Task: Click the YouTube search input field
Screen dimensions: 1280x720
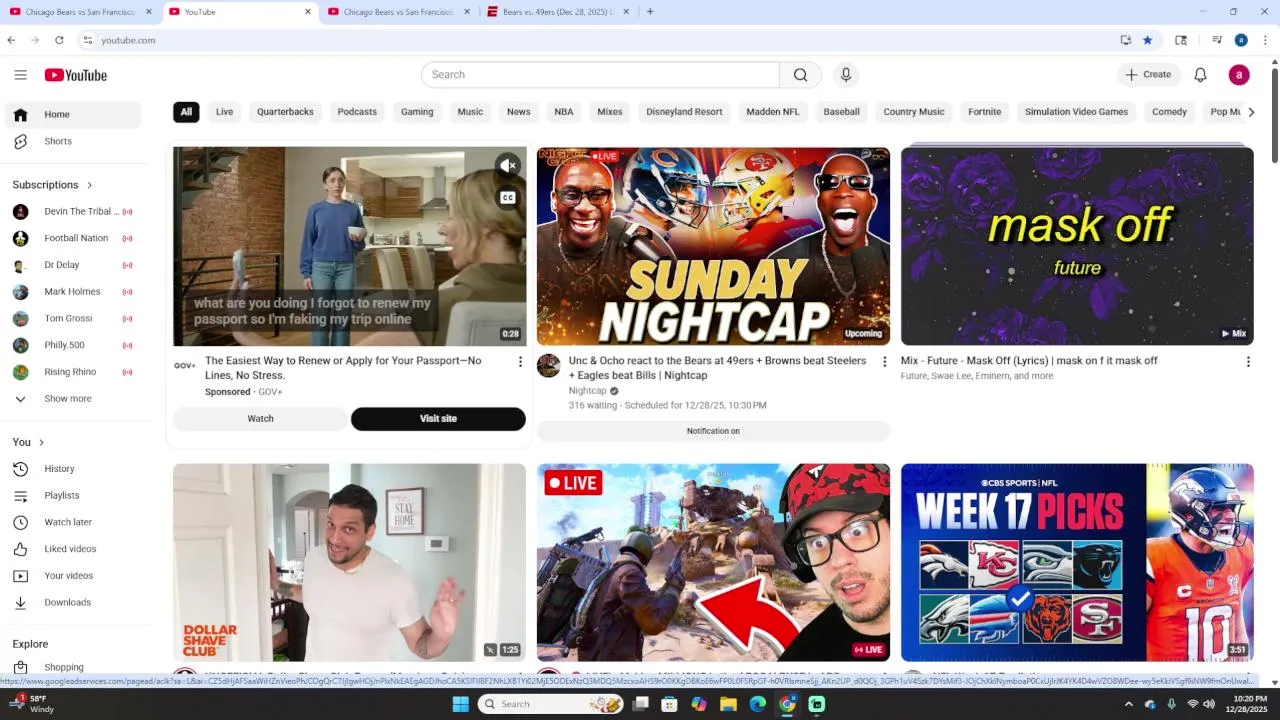Action: [x=600, y=75]
